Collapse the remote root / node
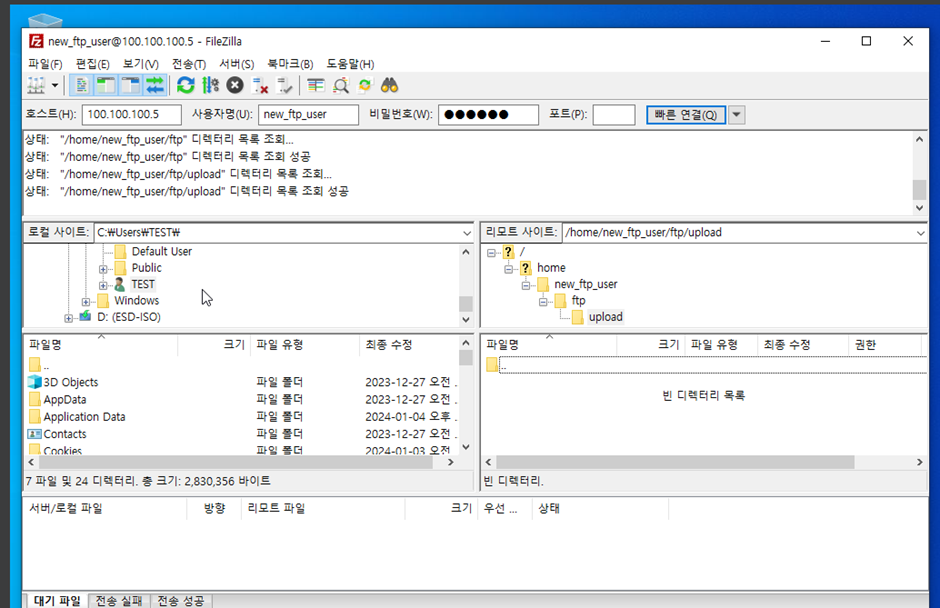940x608 pixels. (x=491, y=252)
